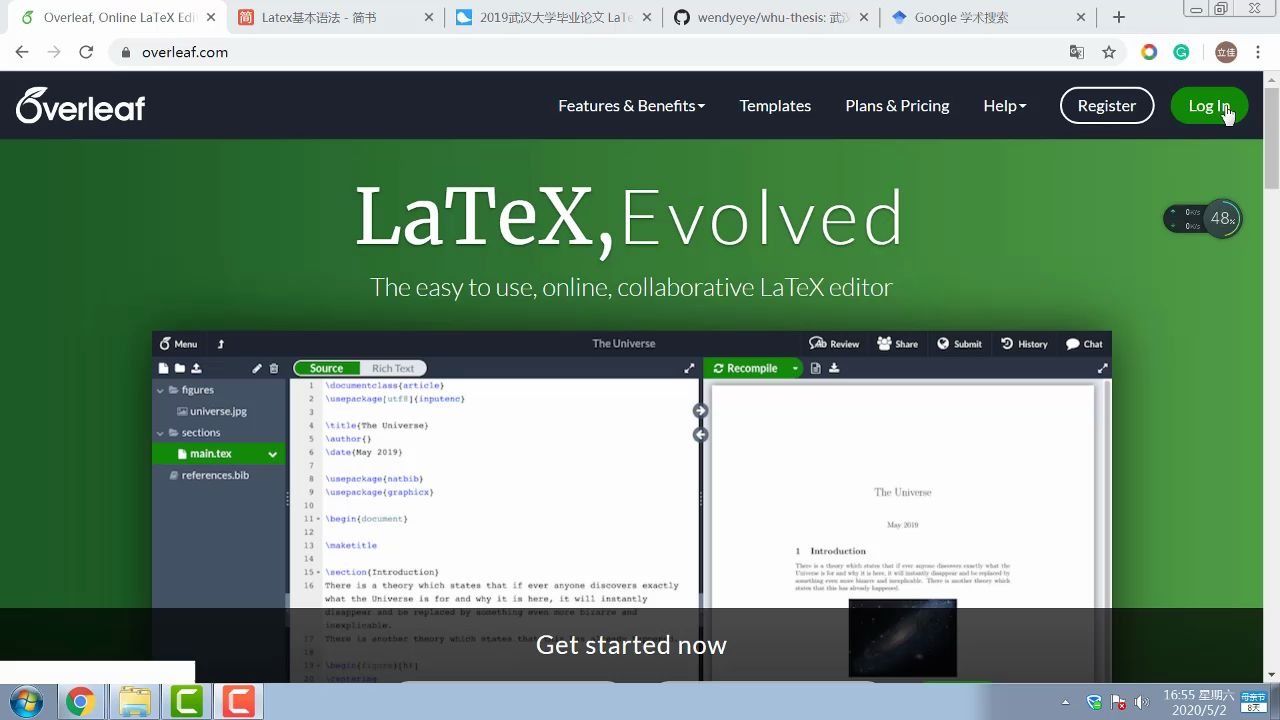Select the universe.jpg file

click(x=212, y=411)
